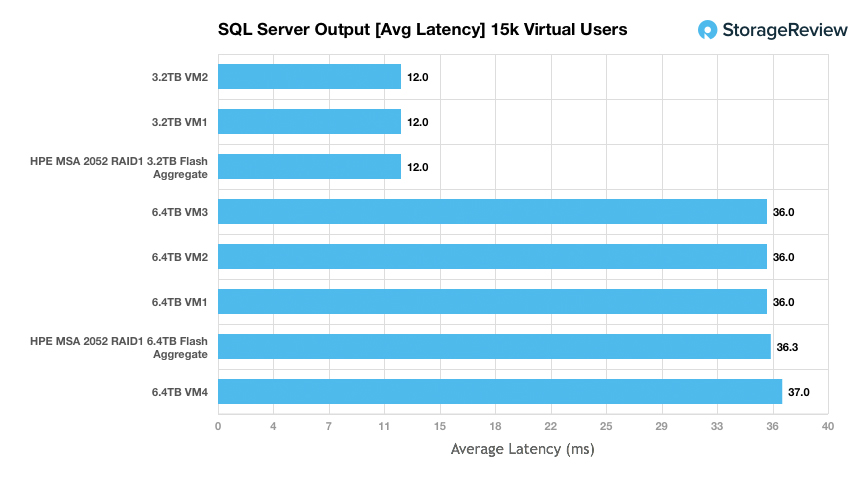
Task: Click the x-axis tick label 18
Action: pyautogui.click(x=495, y=426)
